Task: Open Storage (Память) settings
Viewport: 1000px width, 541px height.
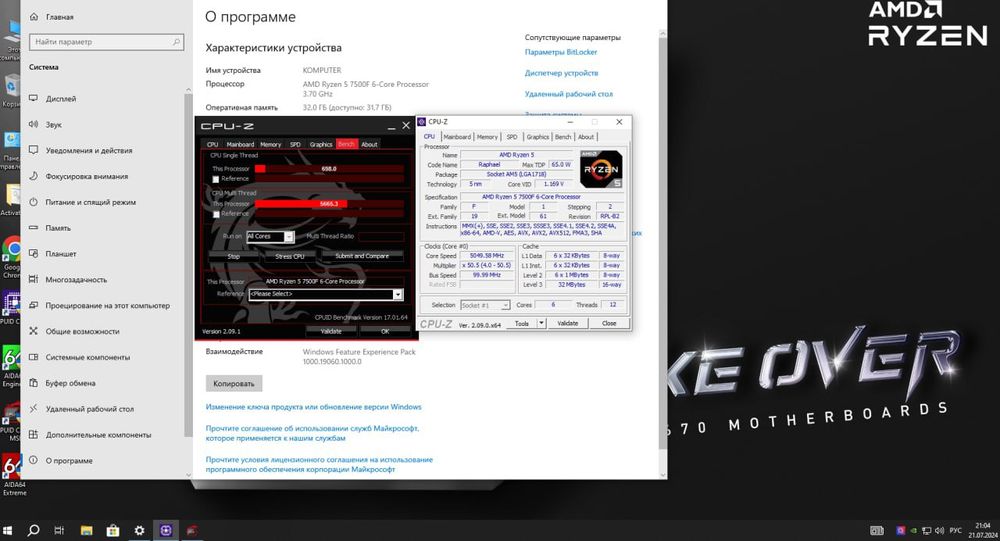Action: [58, 228]
